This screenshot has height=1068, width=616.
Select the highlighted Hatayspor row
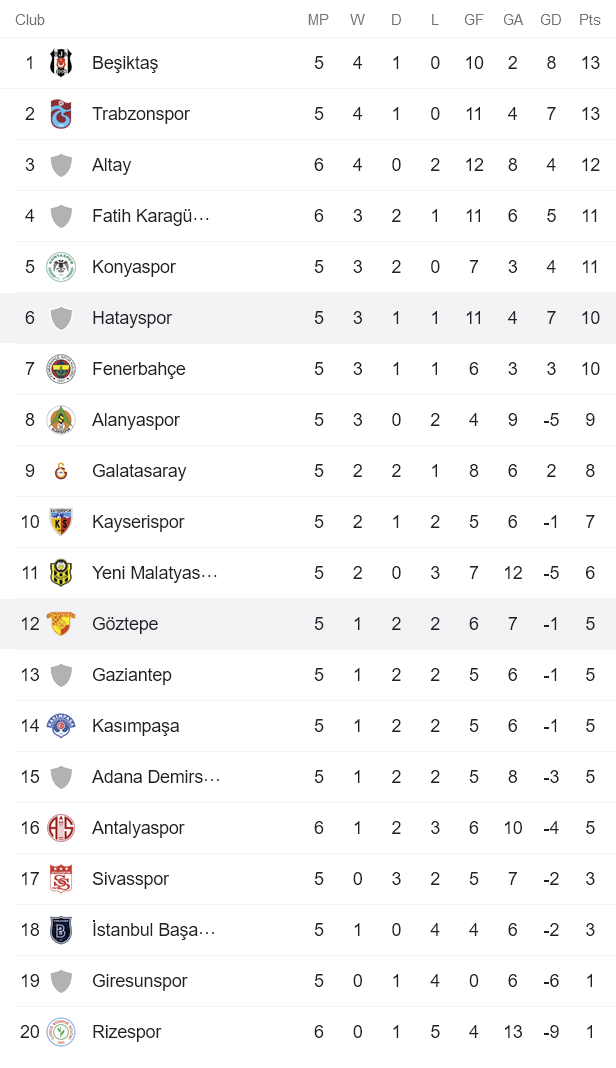tap(300, 317)
